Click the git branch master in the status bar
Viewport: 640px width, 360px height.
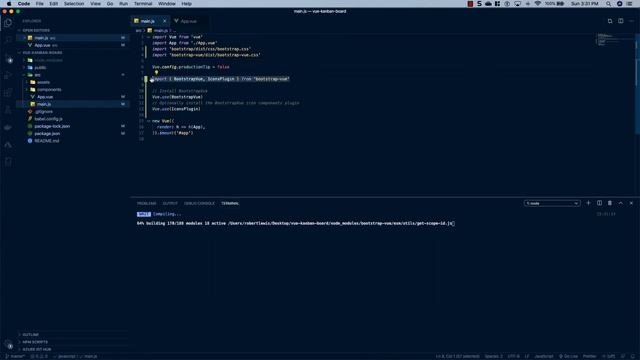[x=15, y=356]
